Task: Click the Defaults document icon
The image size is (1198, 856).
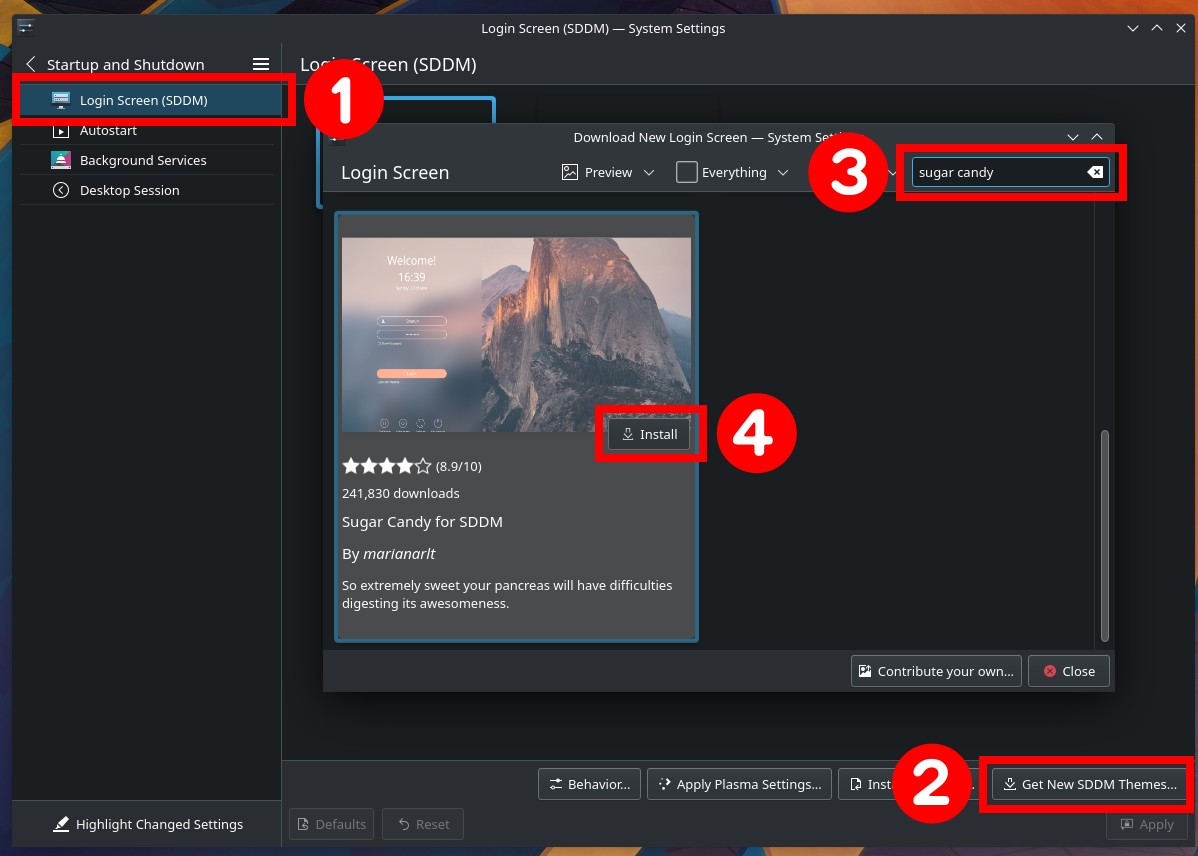Action: [303, 824]
